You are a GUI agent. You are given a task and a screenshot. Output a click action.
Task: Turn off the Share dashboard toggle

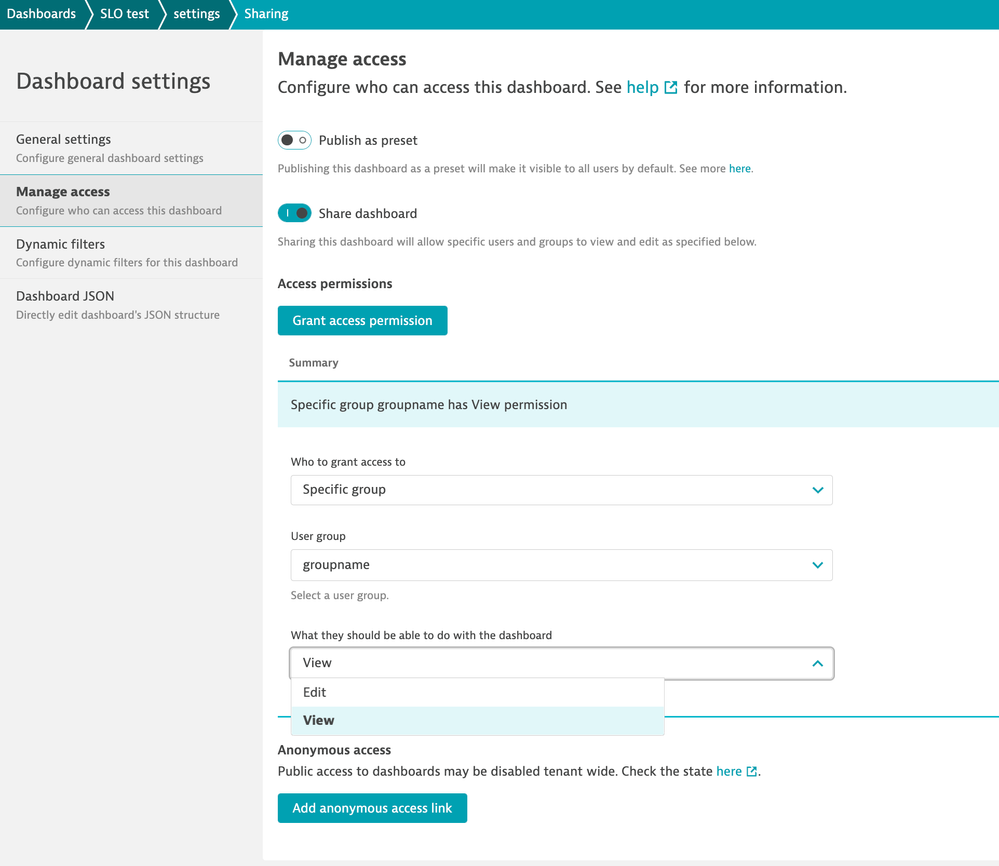point(294,213)
